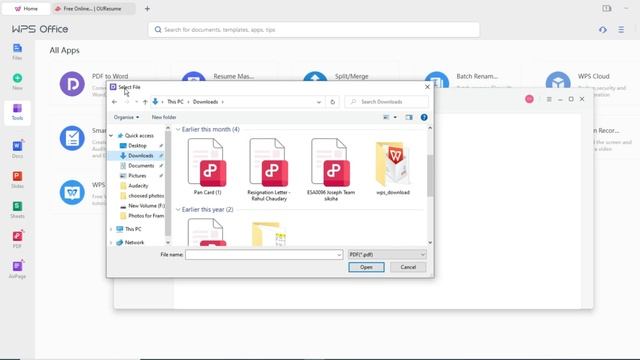Image resolution: width=640 pixels, height=360 pixels.
Task: Select Resignation Letter - Rahul Chaudary file
Action: coord(269,170)
